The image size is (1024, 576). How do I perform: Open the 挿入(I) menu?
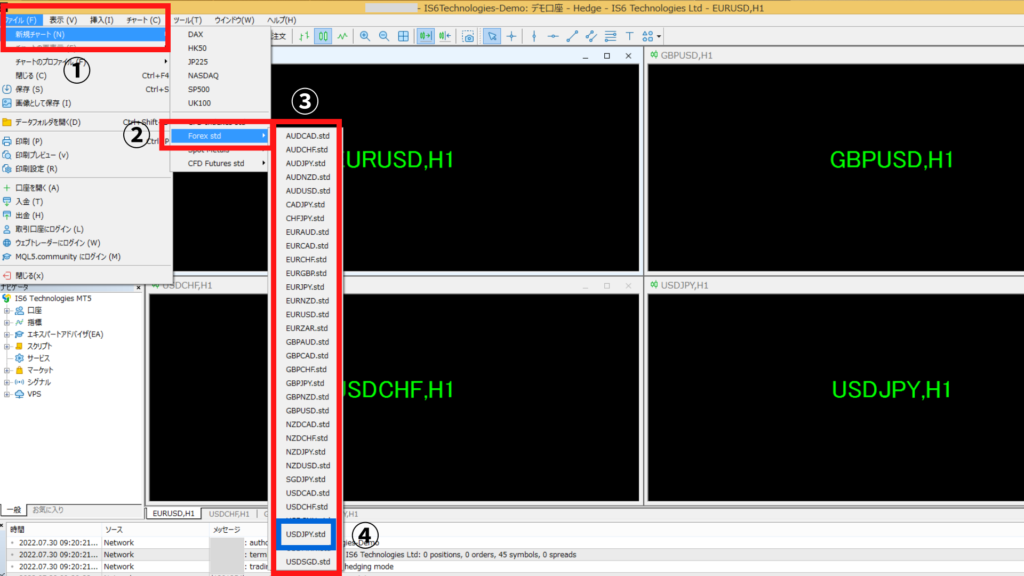pos(101,20)
